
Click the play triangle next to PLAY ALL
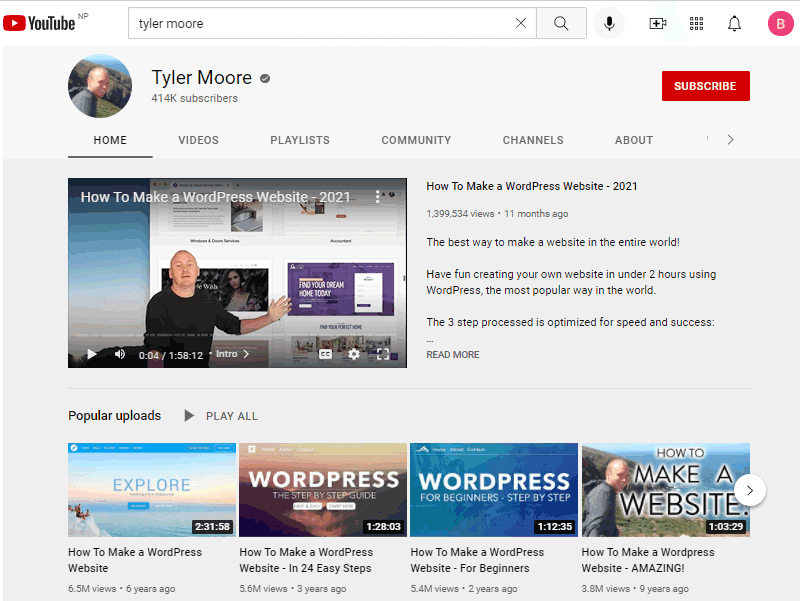tap(189, 416)
